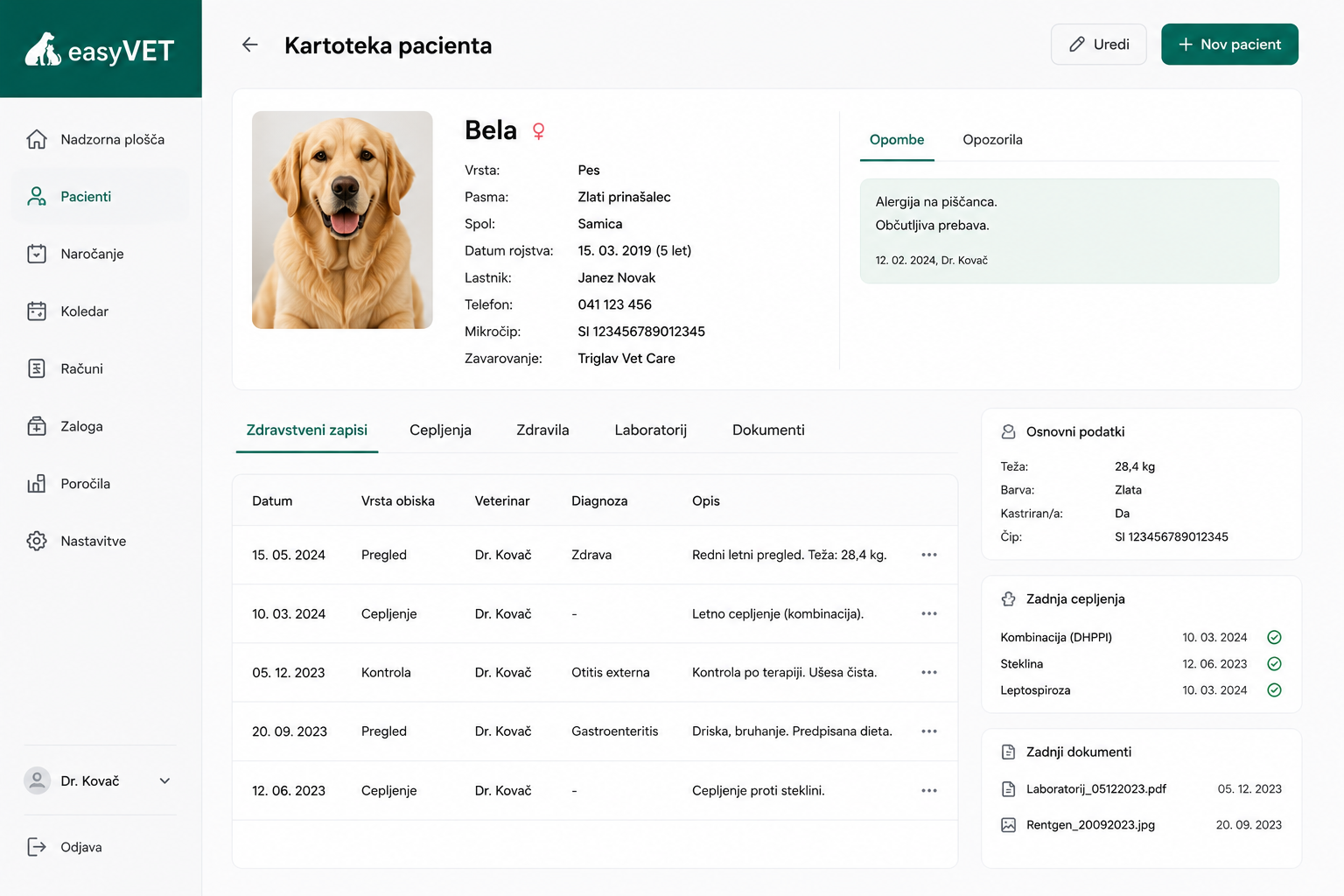
Task: Open the Koledar menu item
Action: click(x=101, y=311)
